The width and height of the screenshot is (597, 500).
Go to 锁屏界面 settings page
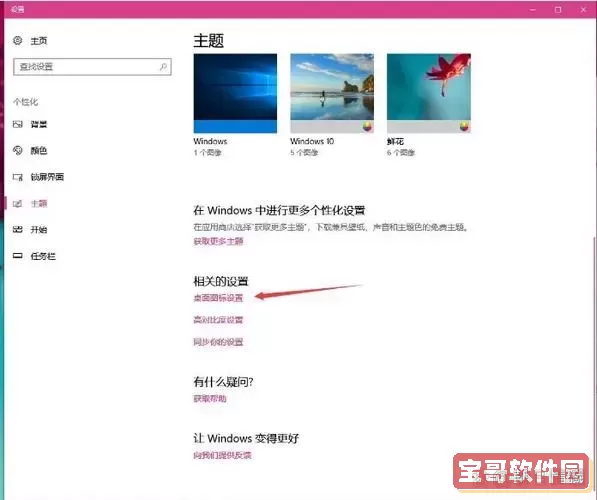click(47, 177)
